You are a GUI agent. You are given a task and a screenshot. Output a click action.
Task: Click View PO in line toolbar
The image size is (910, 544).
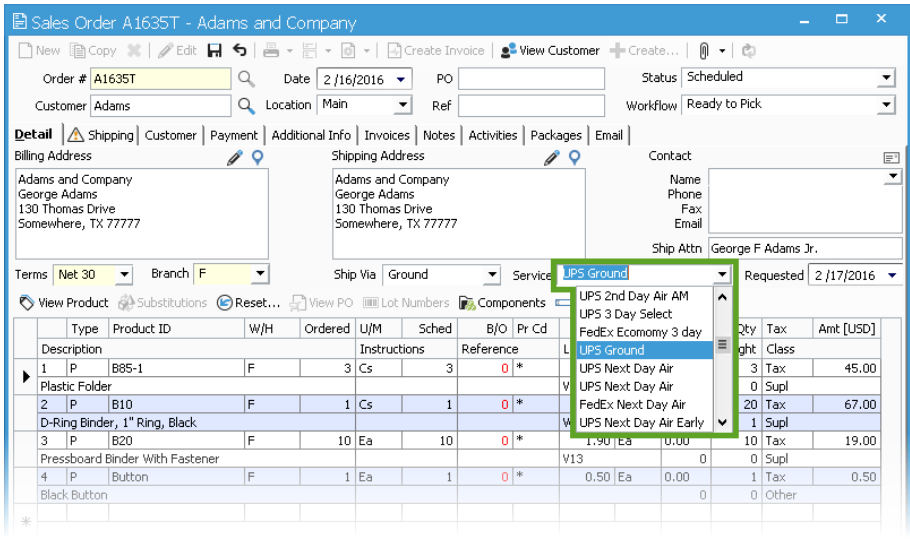coord(322,303)
